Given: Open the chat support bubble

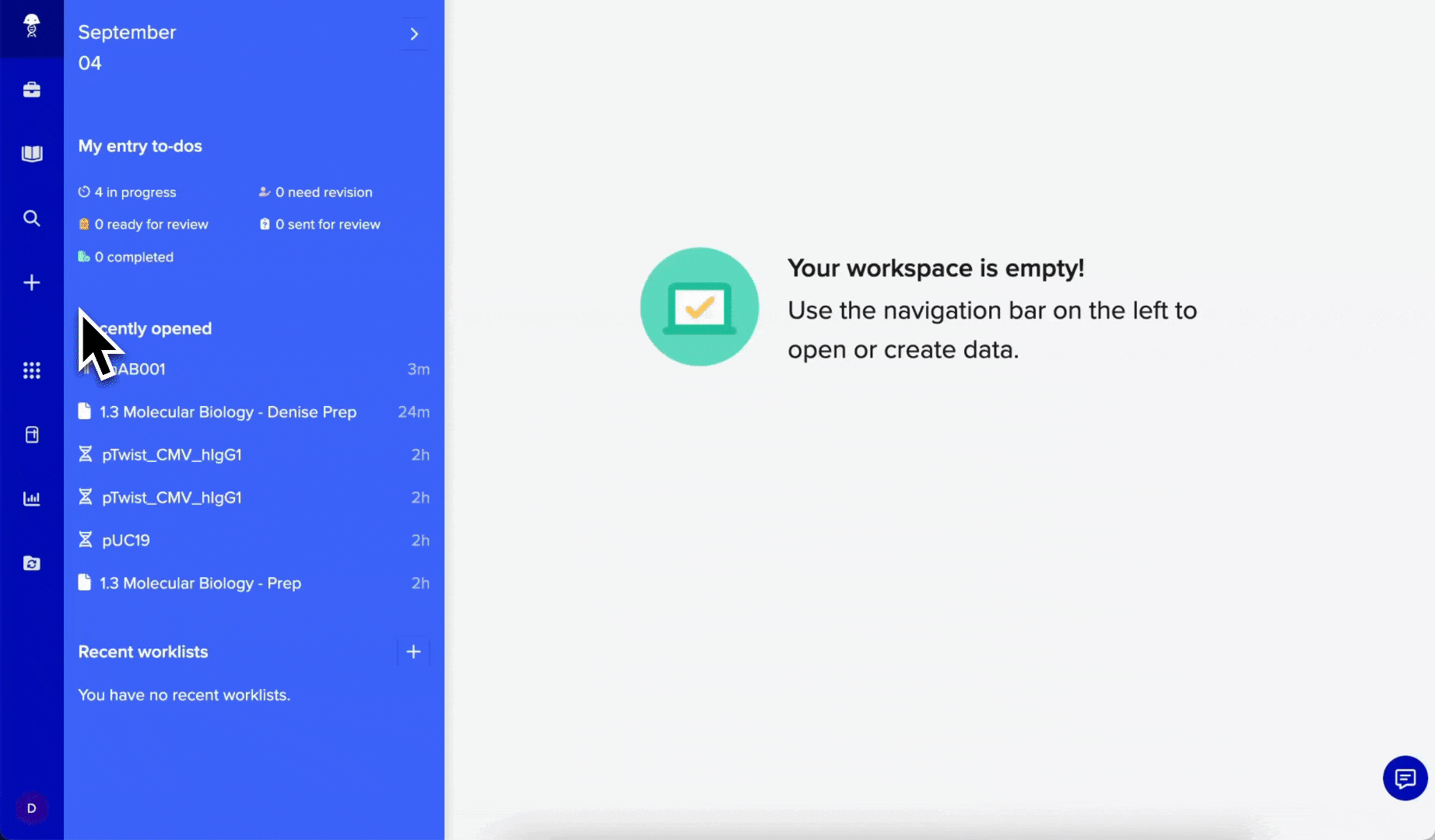Looking at the screenshot, I should tap(1405, 778).
